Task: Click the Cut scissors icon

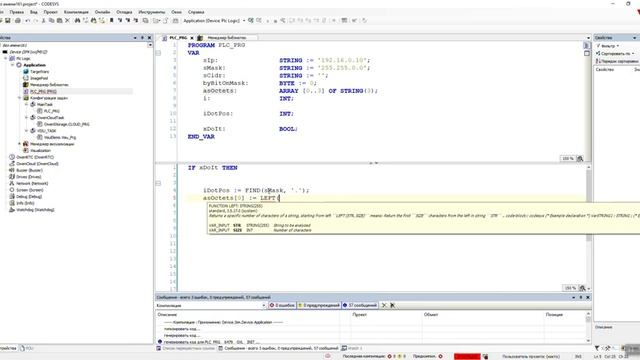Action: pyautogui.click(x=44, y=20)
